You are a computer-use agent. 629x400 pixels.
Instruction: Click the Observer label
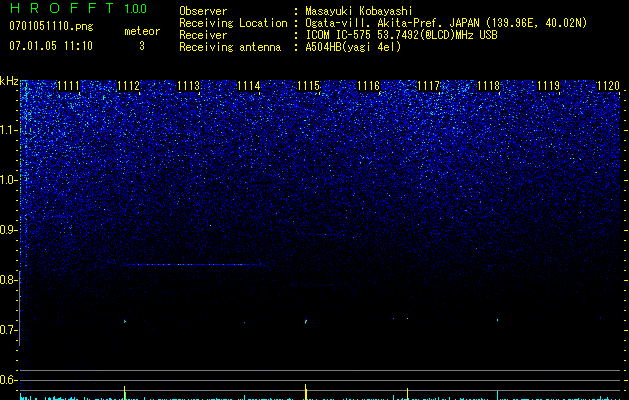203,11
